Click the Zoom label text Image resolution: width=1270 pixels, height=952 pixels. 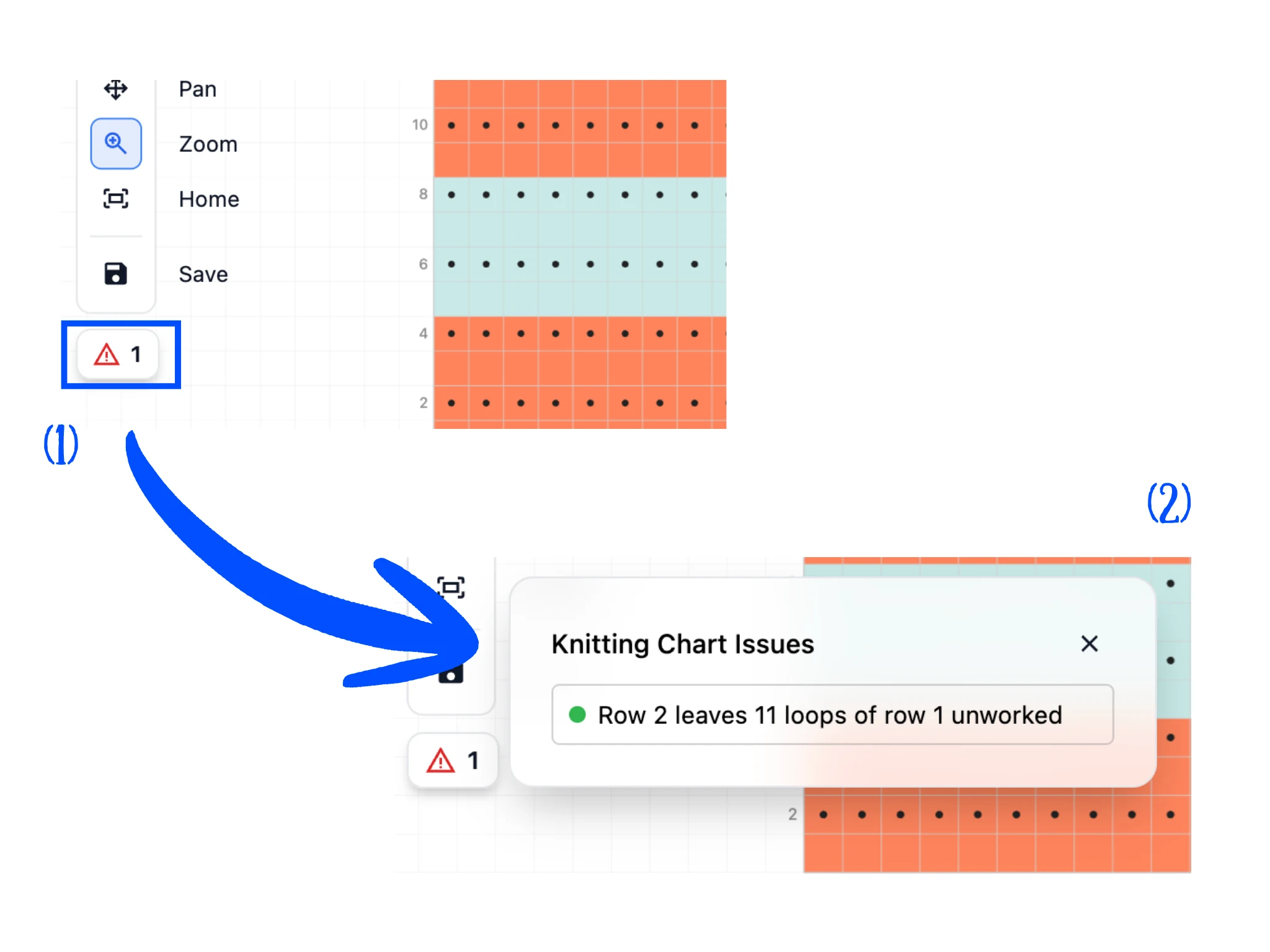pyautogui.click(x=208, y=144)
